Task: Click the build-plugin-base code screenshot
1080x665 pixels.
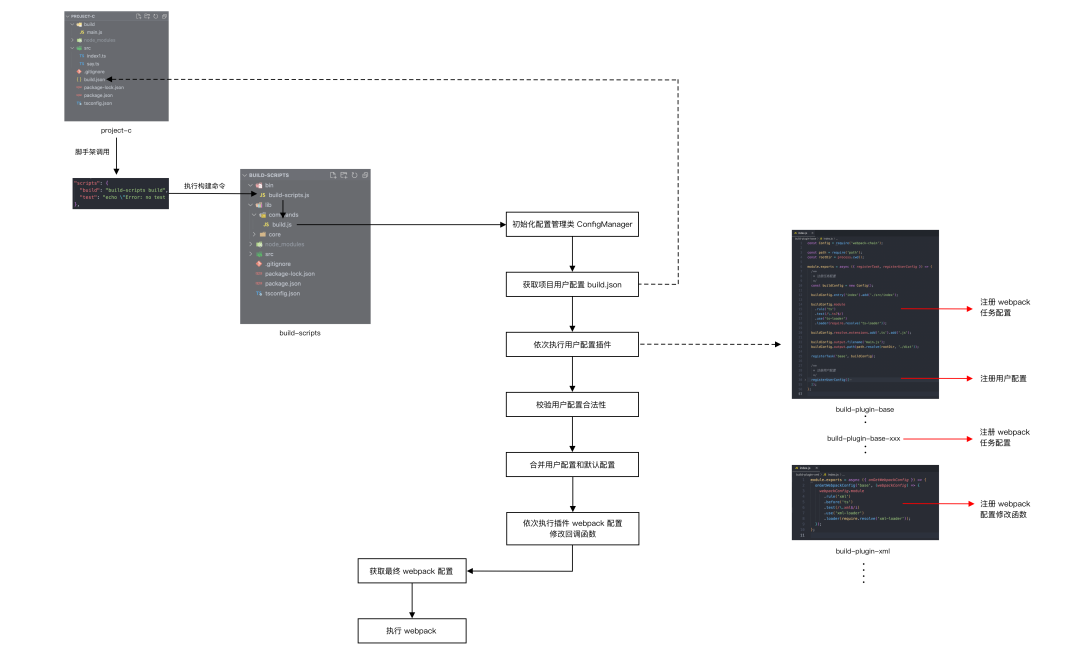Action: pyautogui.click(x=865, y=314)
